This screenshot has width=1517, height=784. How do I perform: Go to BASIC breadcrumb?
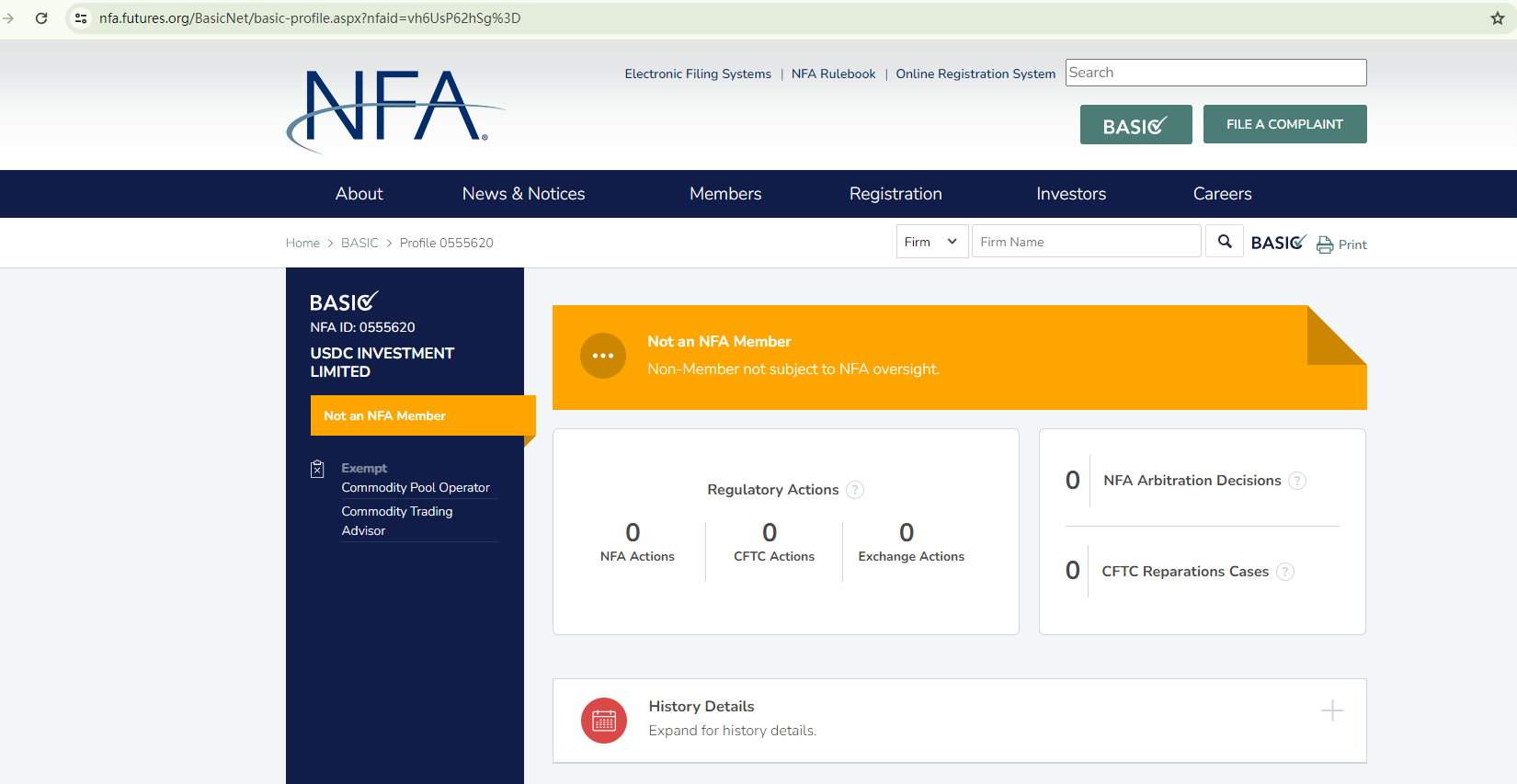tap(359, 243)
